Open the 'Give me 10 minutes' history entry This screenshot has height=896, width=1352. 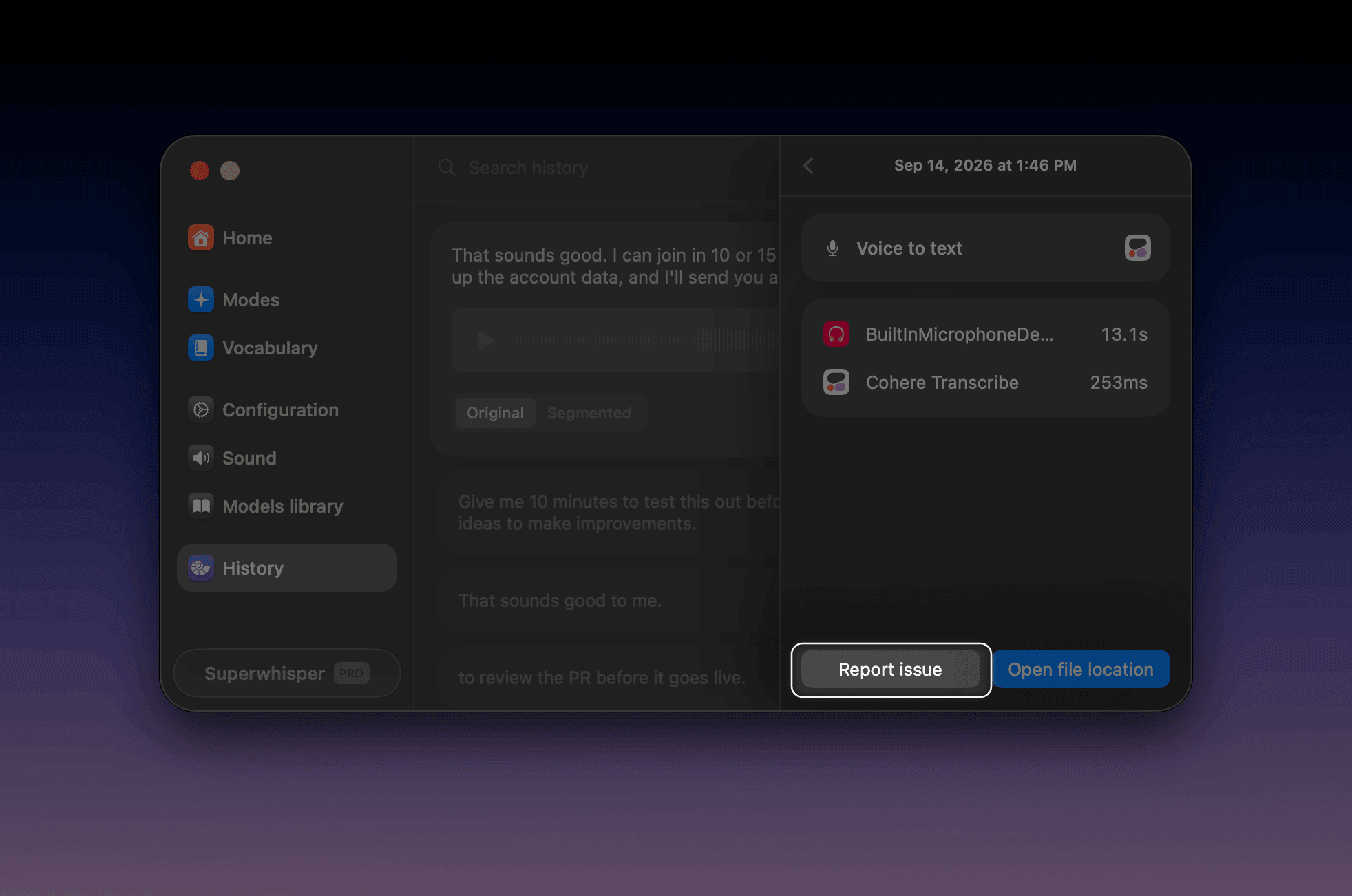[609, 513]
